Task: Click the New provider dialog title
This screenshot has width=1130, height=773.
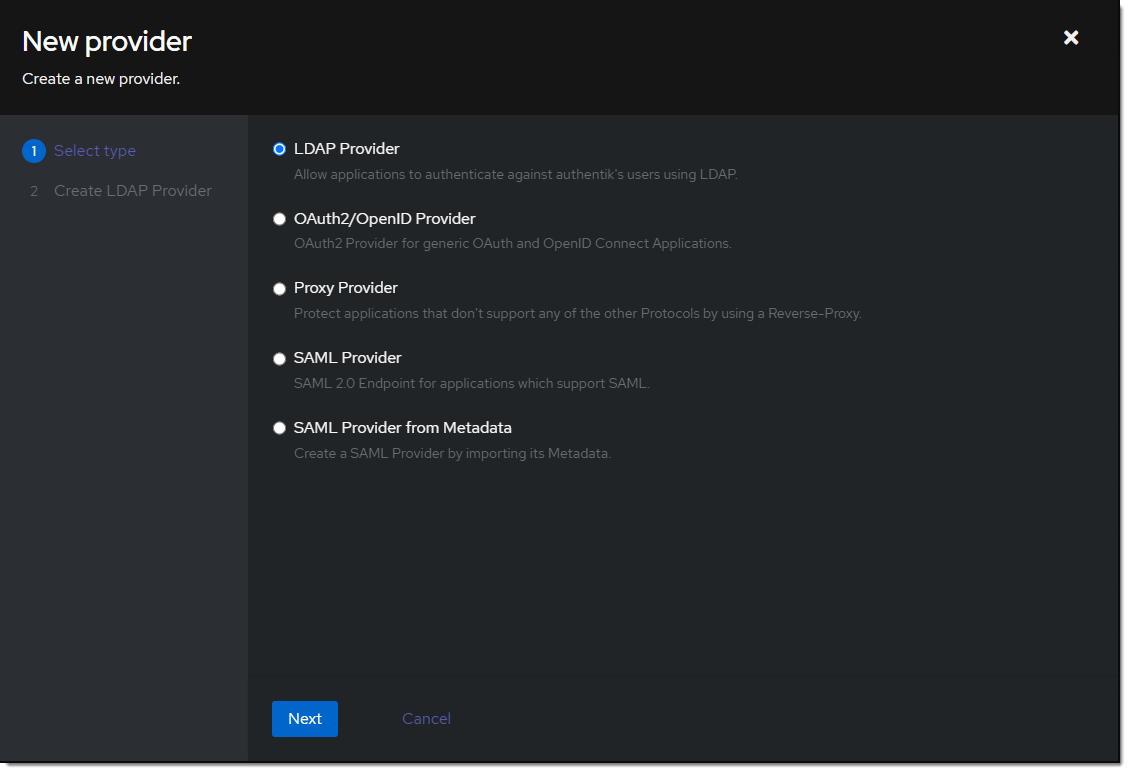Action: click(x=107, y=42)
